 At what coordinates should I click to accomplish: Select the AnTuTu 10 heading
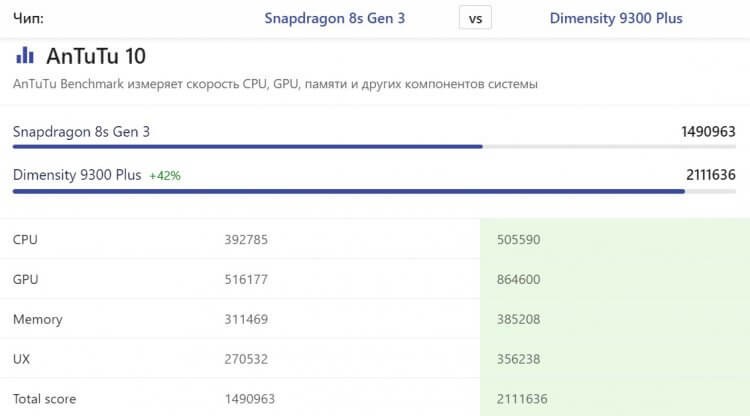96,56
